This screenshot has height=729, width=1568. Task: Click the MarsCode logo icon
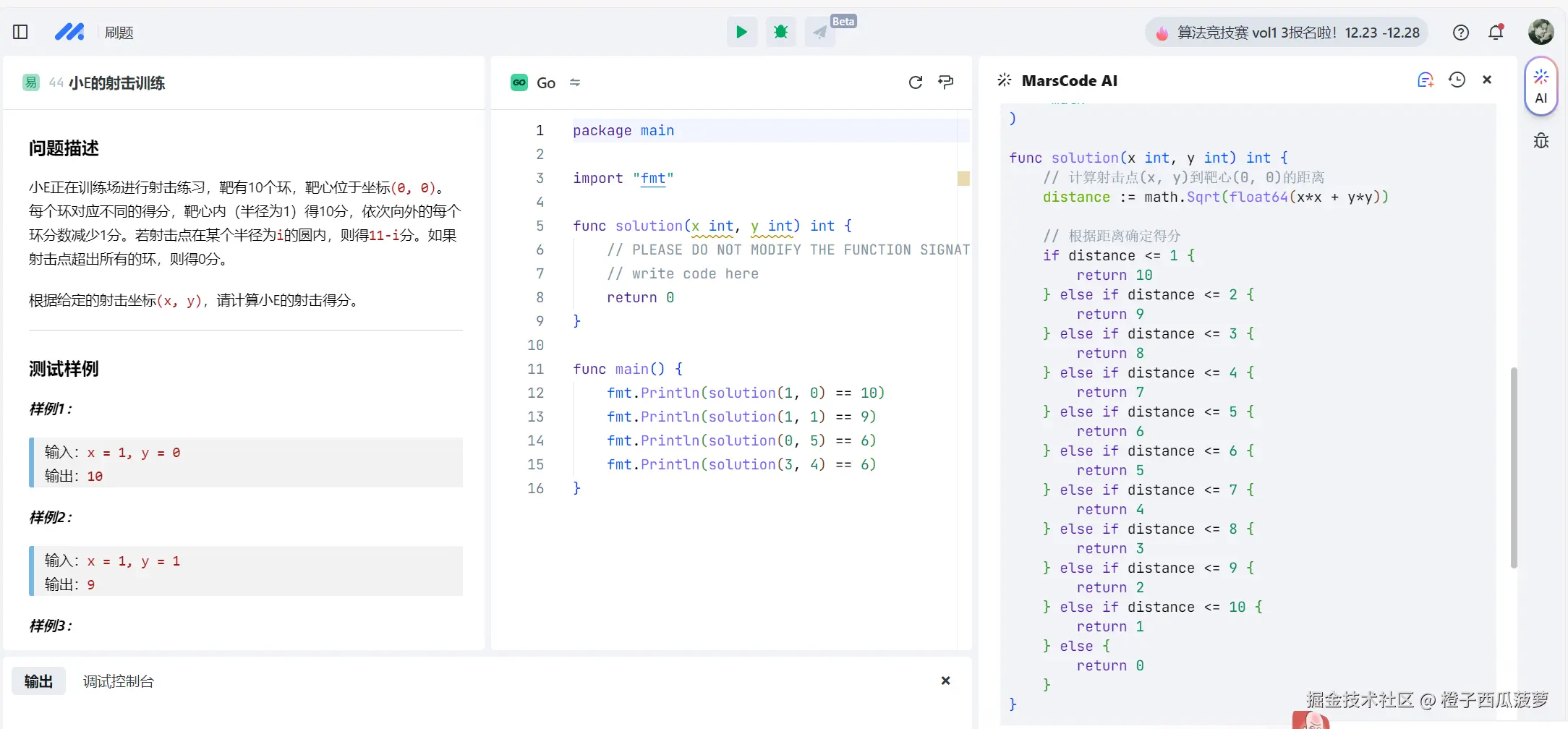69,32
